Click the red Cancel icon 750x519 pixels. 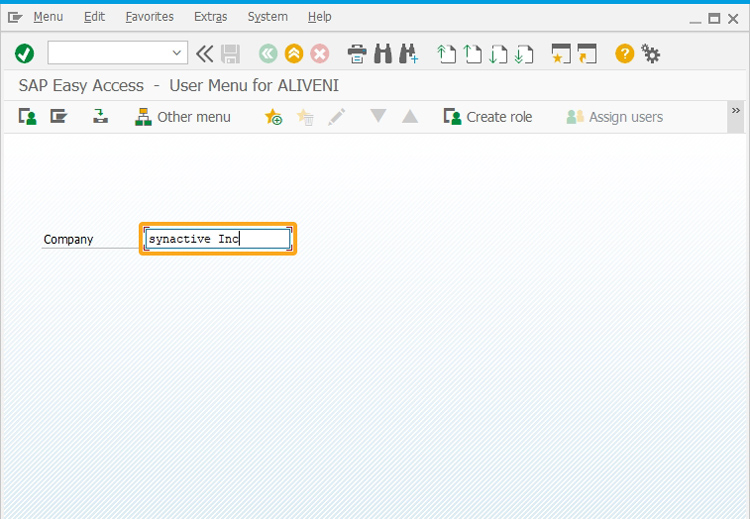point(320,54)
